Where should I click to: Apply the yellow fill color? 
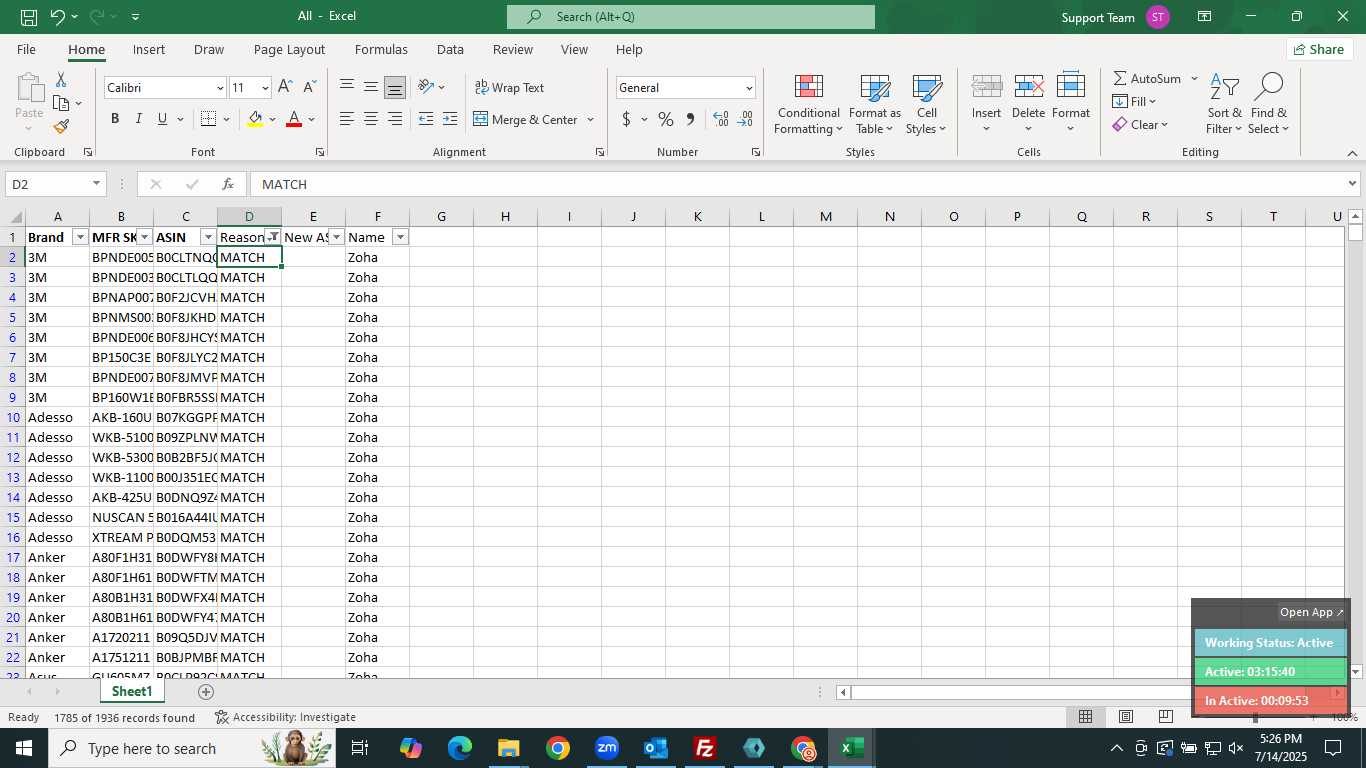(256, 119)
